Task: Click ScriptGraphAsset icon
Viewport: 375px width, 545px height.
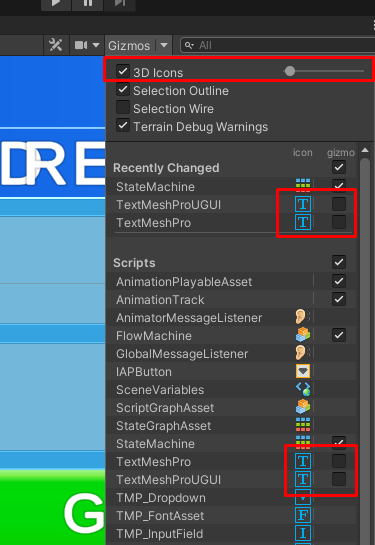Action: pos(303,407)
